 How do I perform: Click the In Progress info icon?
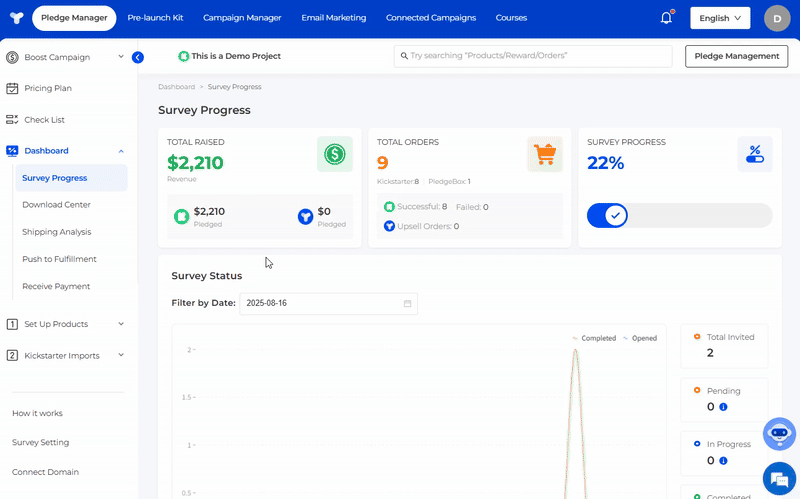tap(723, 461)
